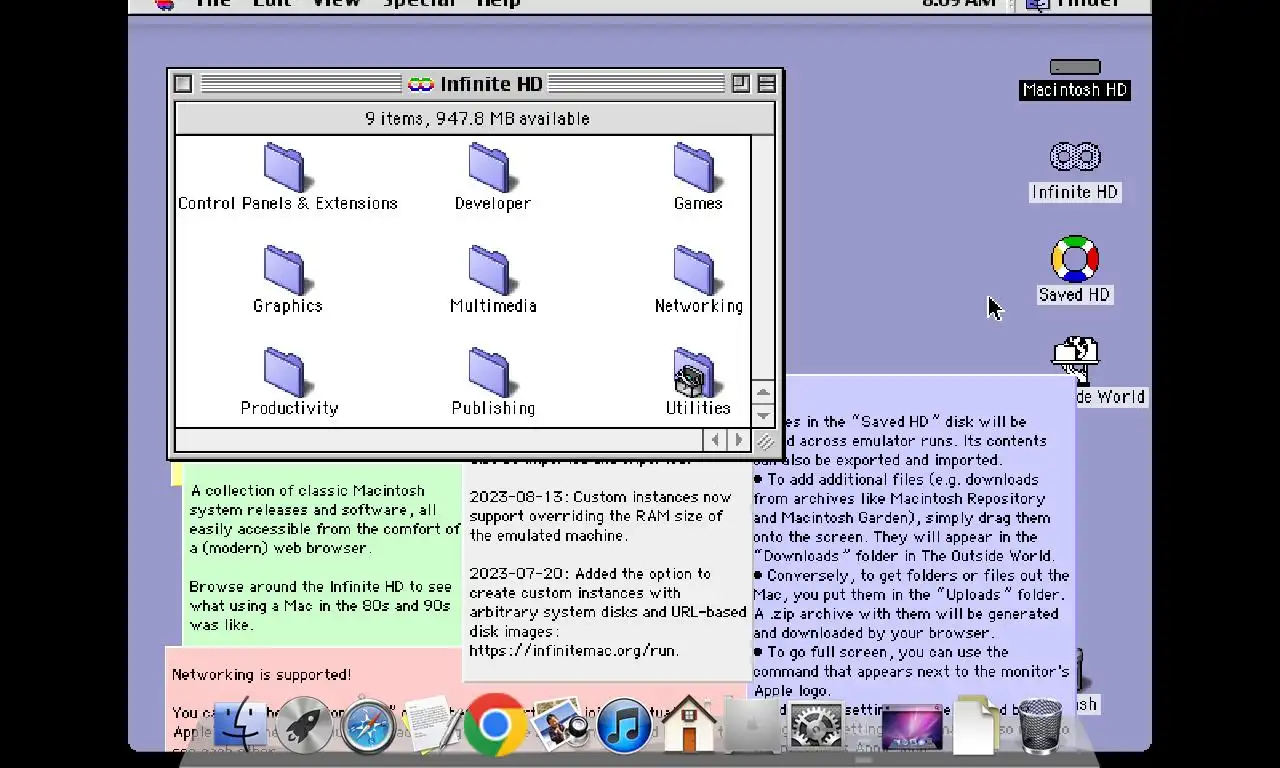Viewport: 1280px width, 768px height.
Task: Click the Infinite HD window title bar
Action: (475, 84)
